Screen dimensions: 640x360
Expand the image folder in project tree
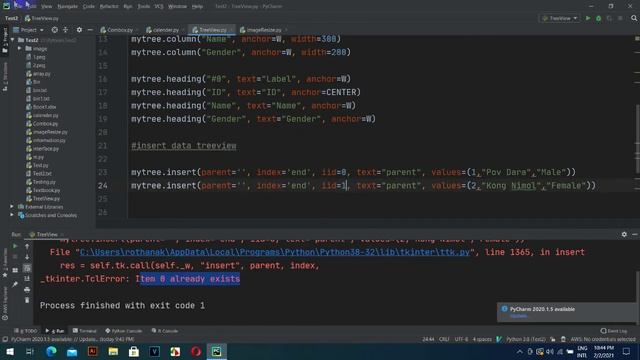click(19, 49)
